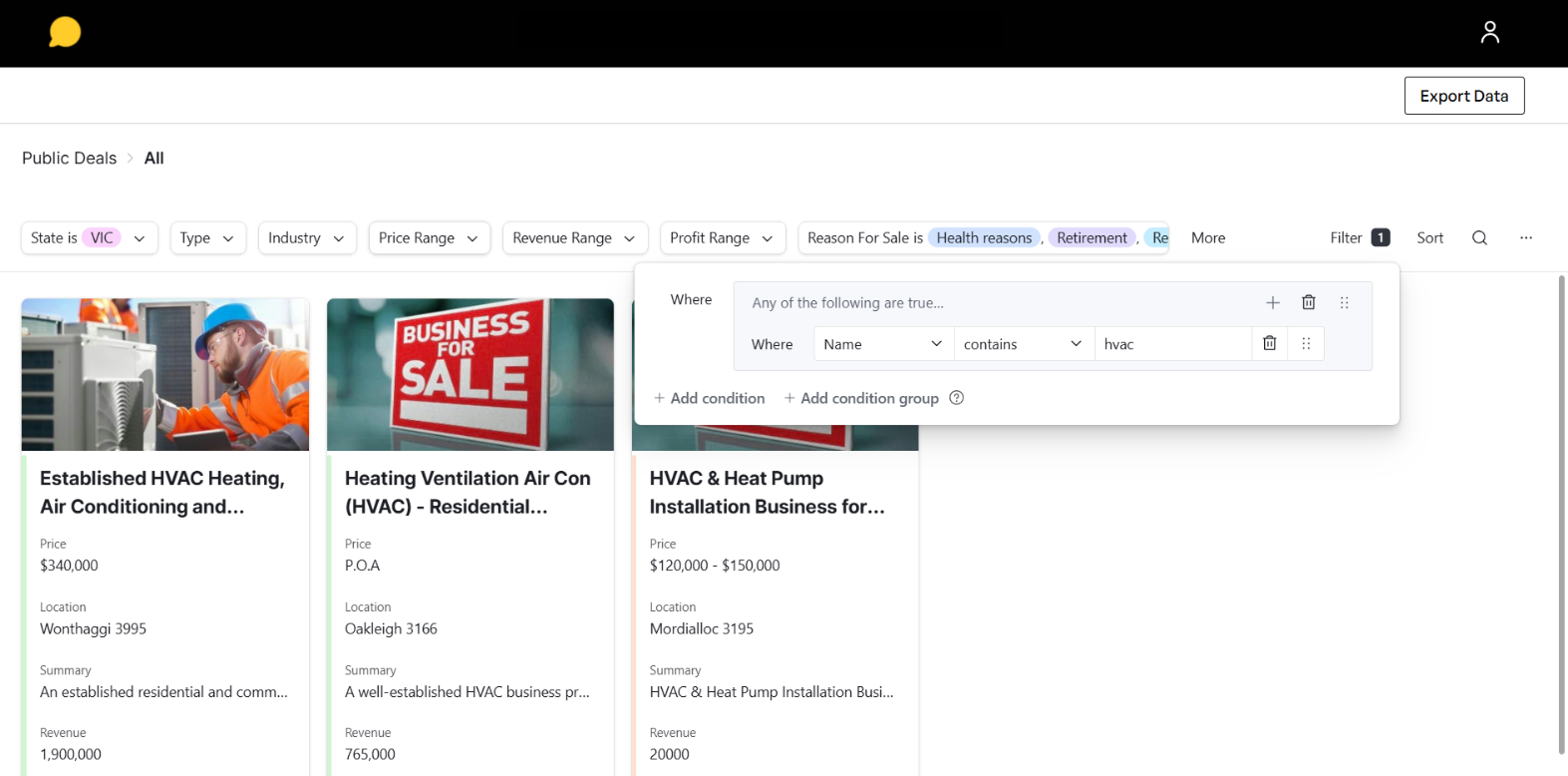Image resolution: width=1568 pixels, height=776 pixels.
Task: Open the user profile icon
Action: [1489, 33]
